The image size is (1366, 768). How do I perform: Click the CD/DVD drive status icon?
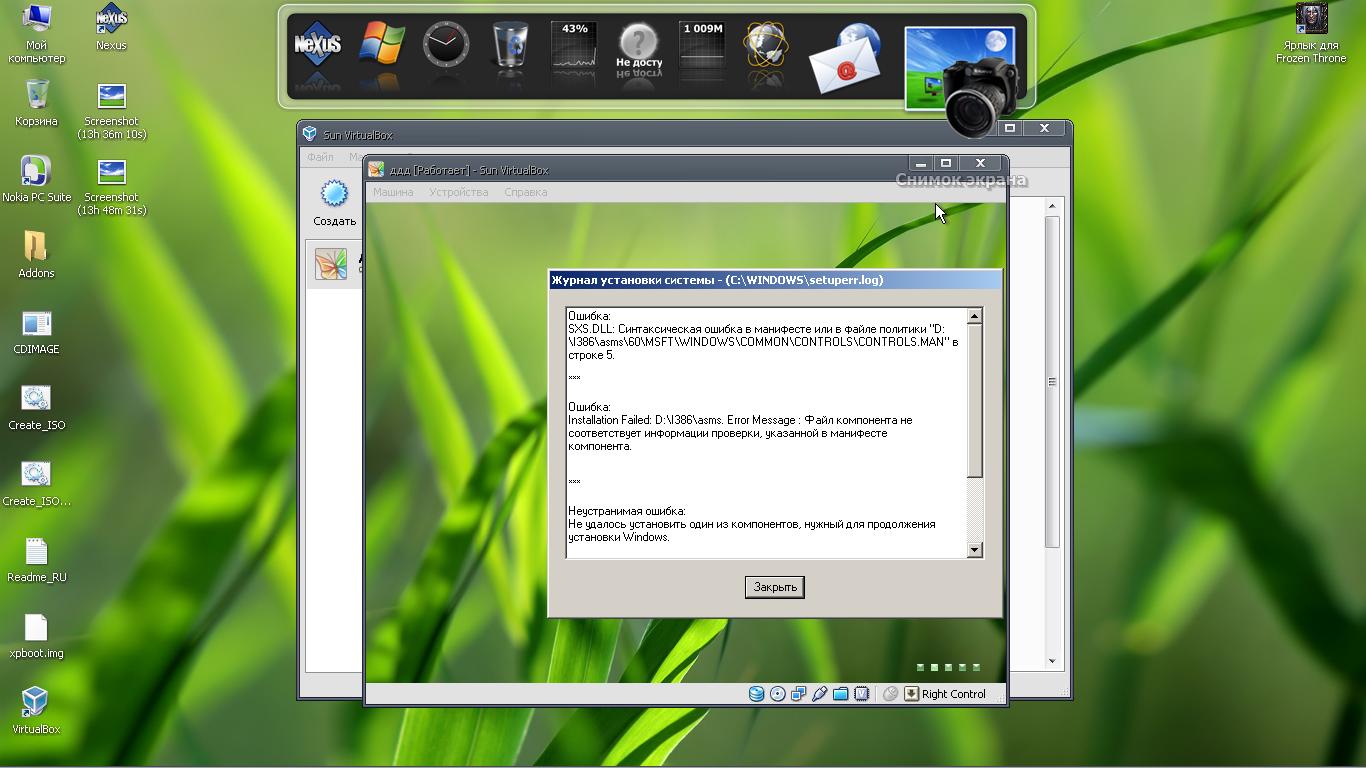pos(778,694)
